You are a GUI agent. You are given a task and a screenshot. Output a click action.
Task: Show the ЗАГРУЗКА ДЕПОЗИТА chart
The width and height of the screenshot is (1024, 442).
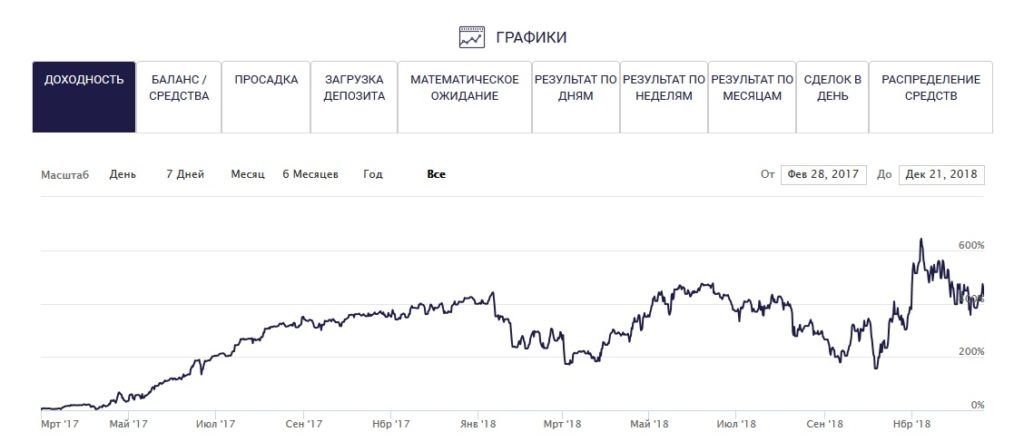(354, 97)
